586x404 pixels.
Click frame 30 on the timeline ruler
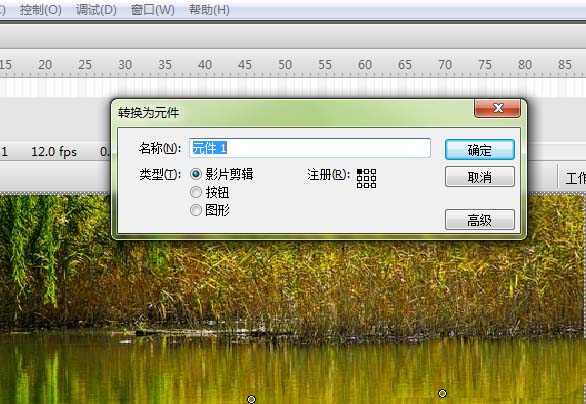coord(125,65)
